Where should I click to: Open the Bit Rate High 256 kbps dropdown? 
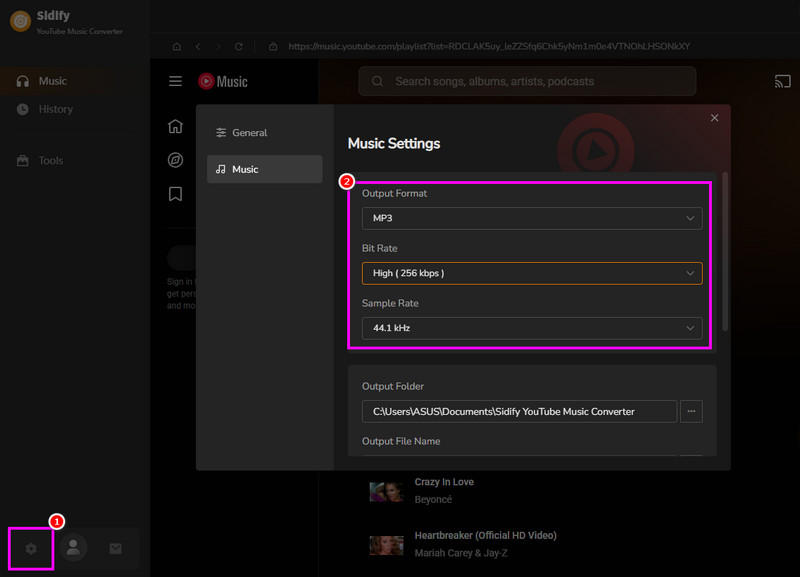(x=532, y=273)
